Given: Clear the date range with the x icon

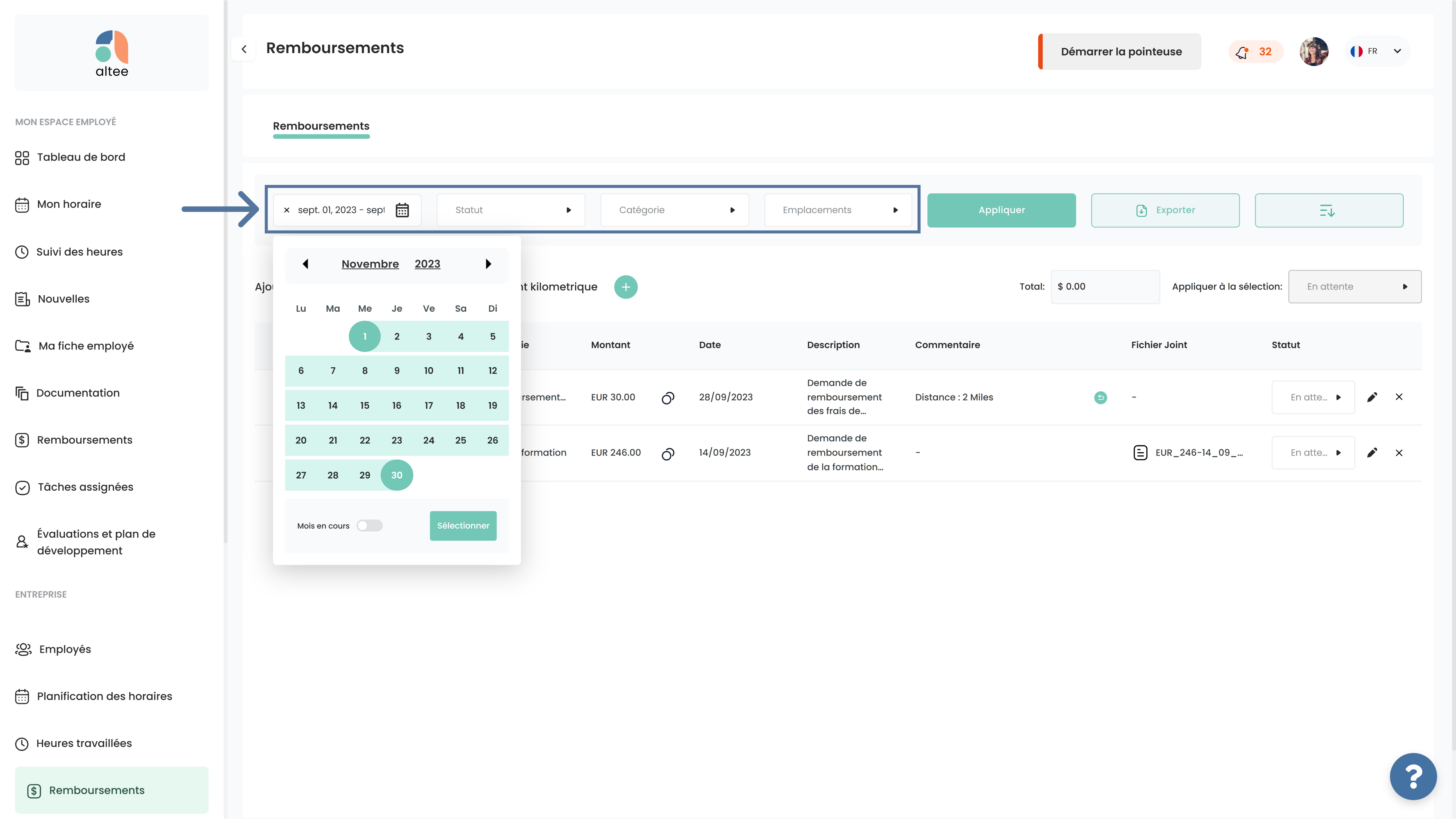Looking at the screenshot, I should click(x=287, y=210).
